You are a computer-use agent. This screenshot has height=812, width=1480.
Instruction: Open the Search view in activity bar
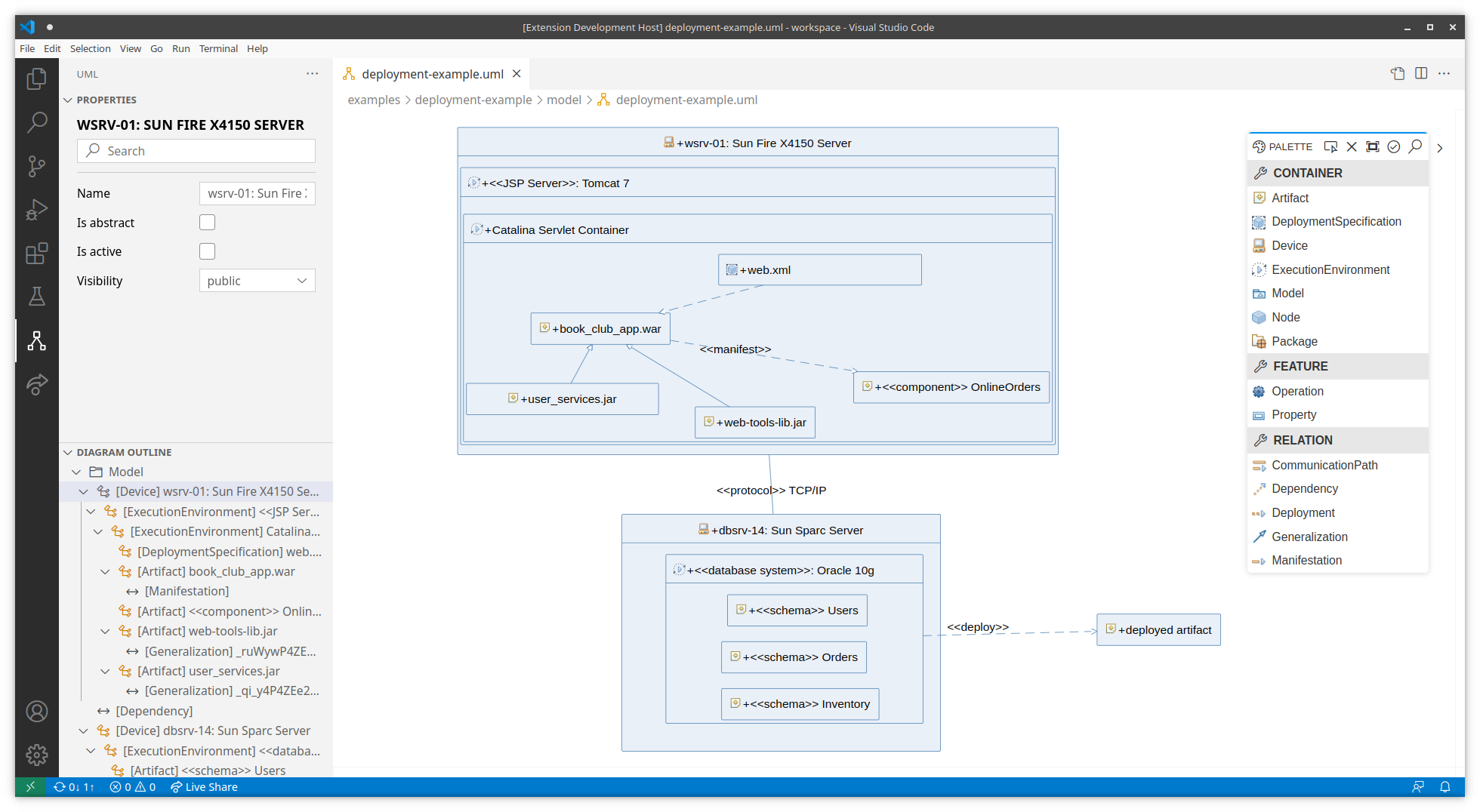click(36, 122)
